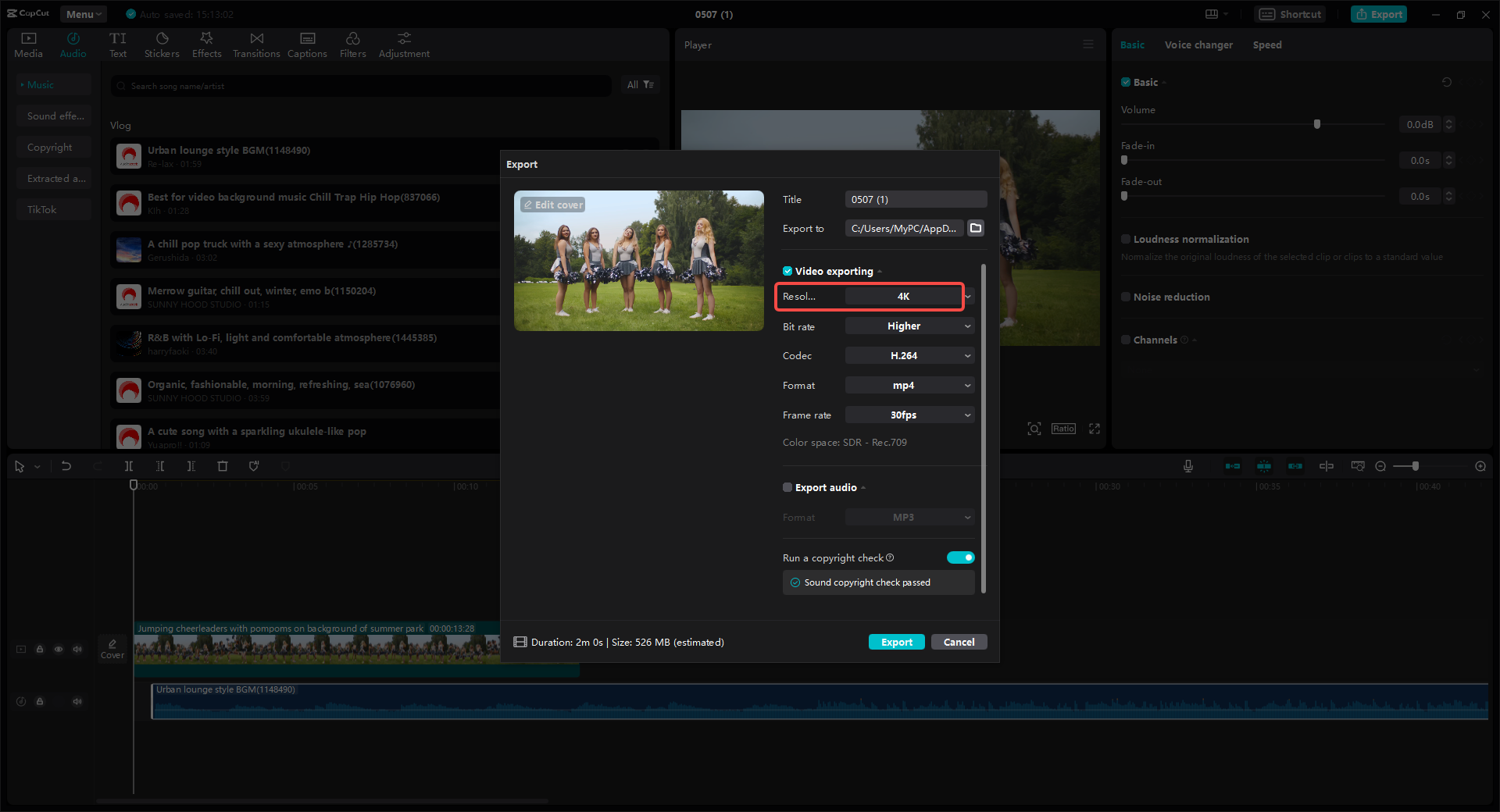Open the Shortcut button in the title bar
Viewport: 1500px width, 812px height.
tap(1290, 14)
